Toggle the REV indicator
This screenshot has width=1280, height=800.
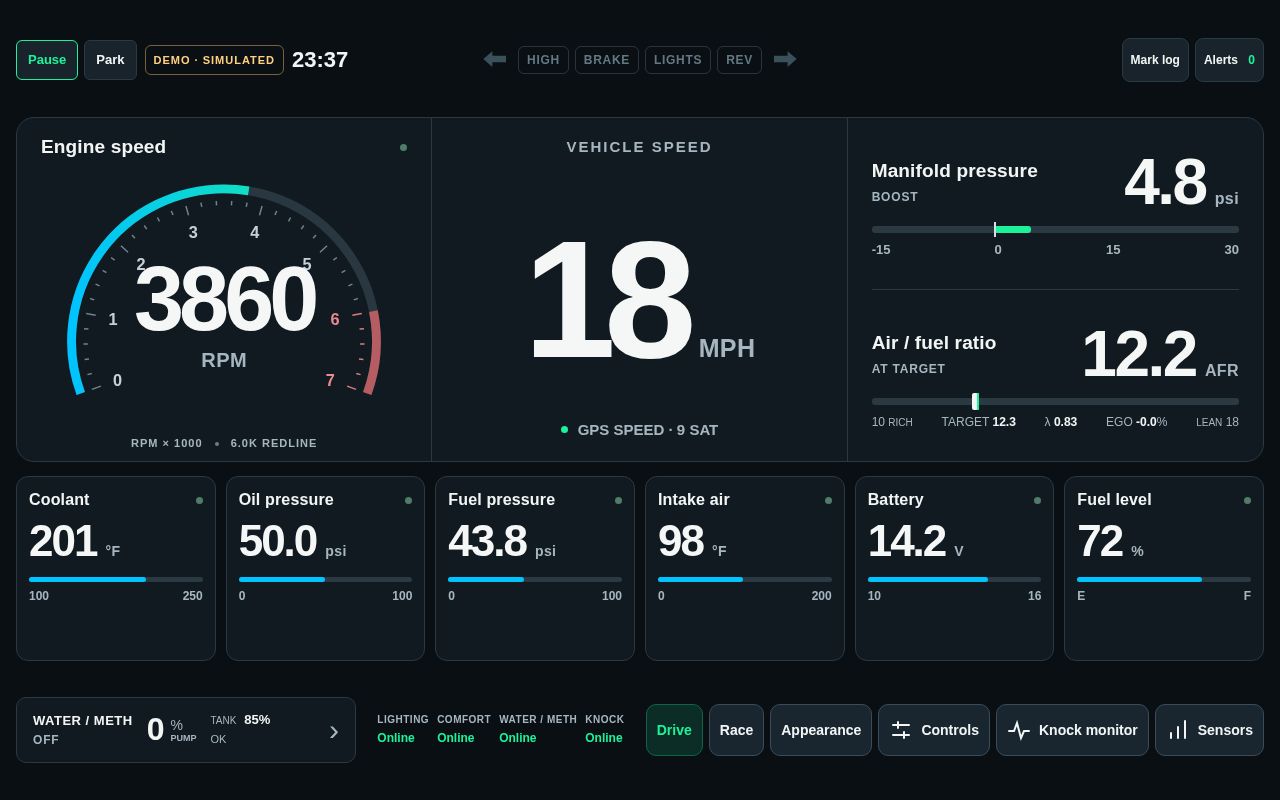[739, 60]
